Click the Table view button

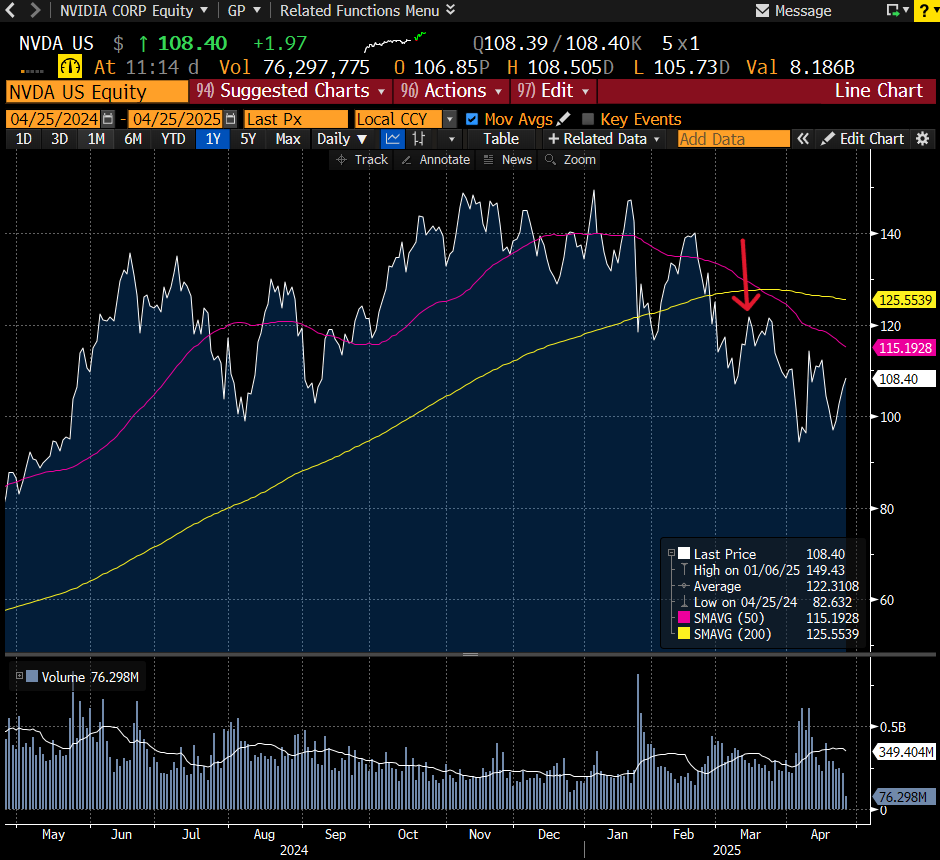point(501,139)
